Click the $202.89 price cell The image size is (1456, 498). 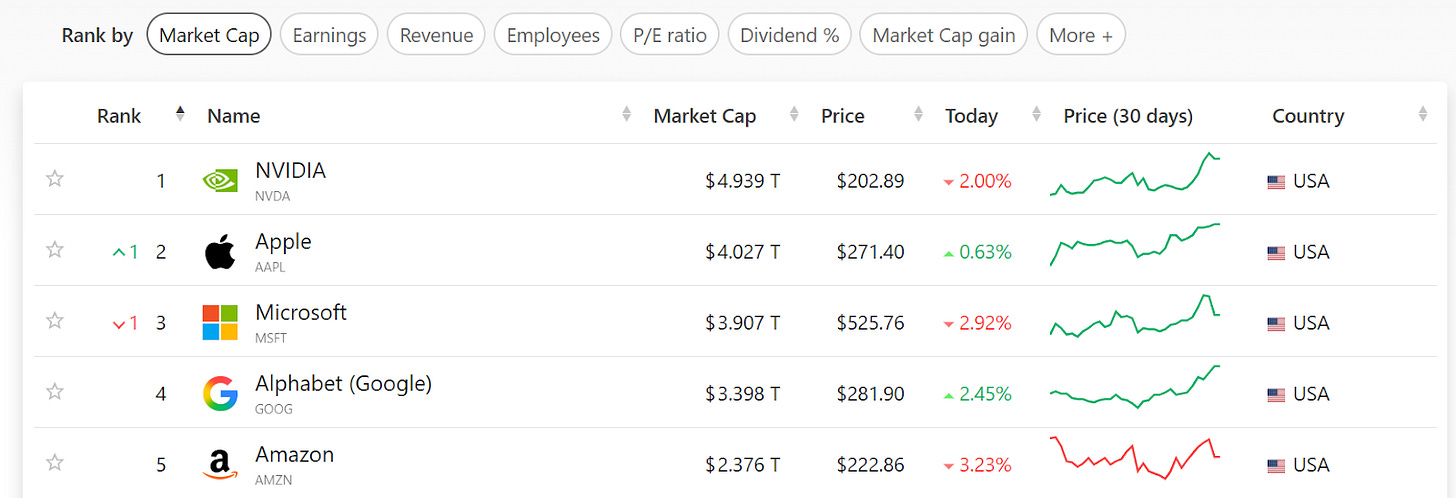pyautogui.click(x=870, y=181)
